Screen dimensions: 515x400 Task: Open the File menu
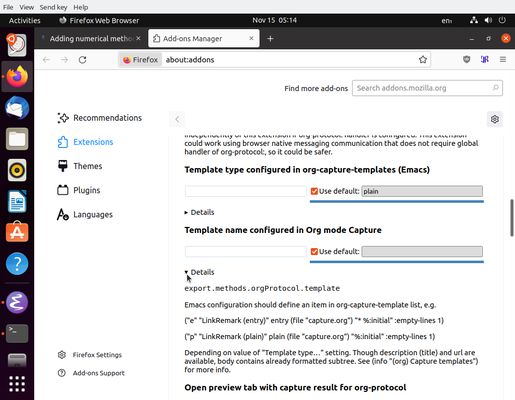point(8,7)
